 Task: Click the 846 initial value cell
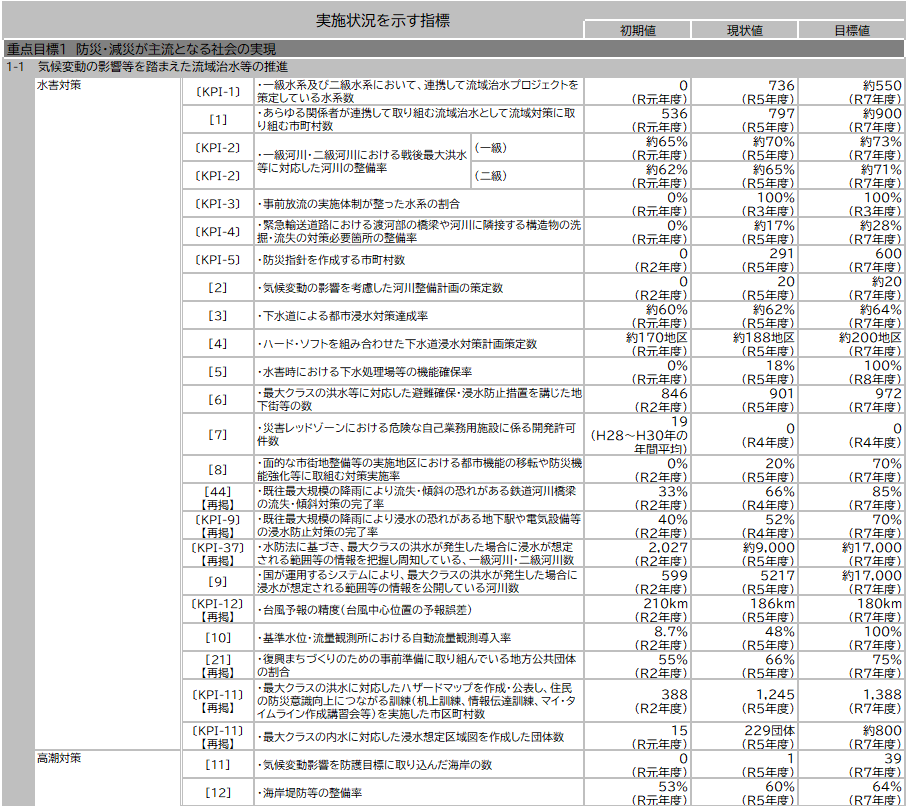(637, 400)
